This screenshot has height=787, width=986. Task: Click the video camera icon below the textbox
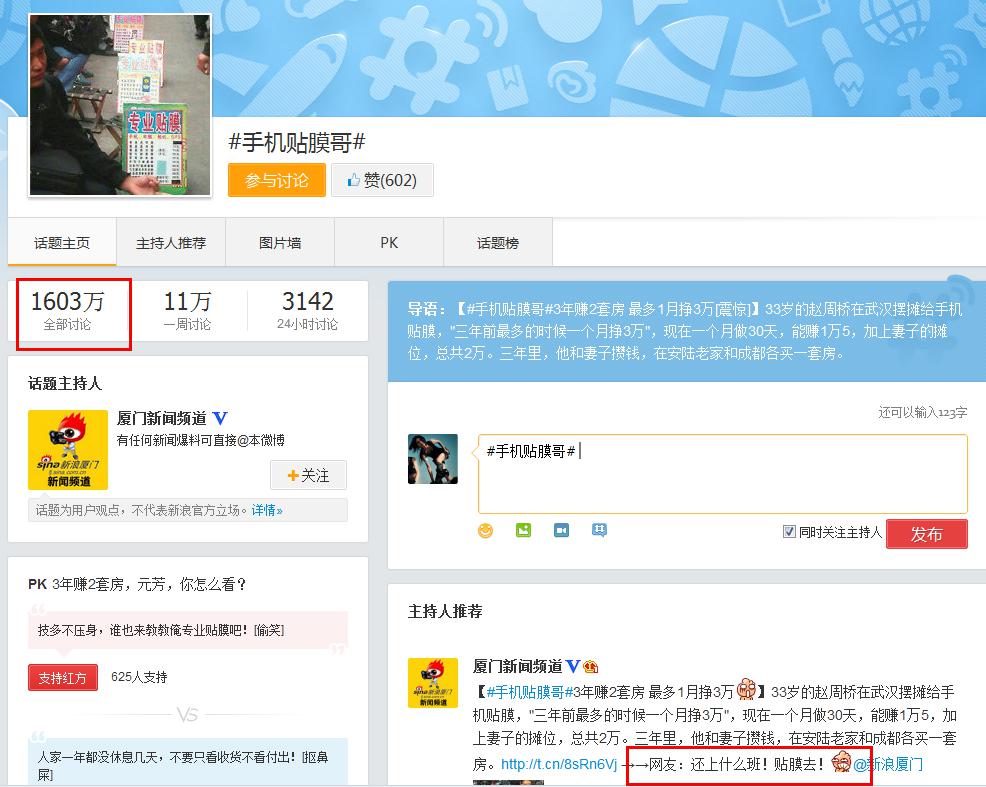(x=561, y=531)
